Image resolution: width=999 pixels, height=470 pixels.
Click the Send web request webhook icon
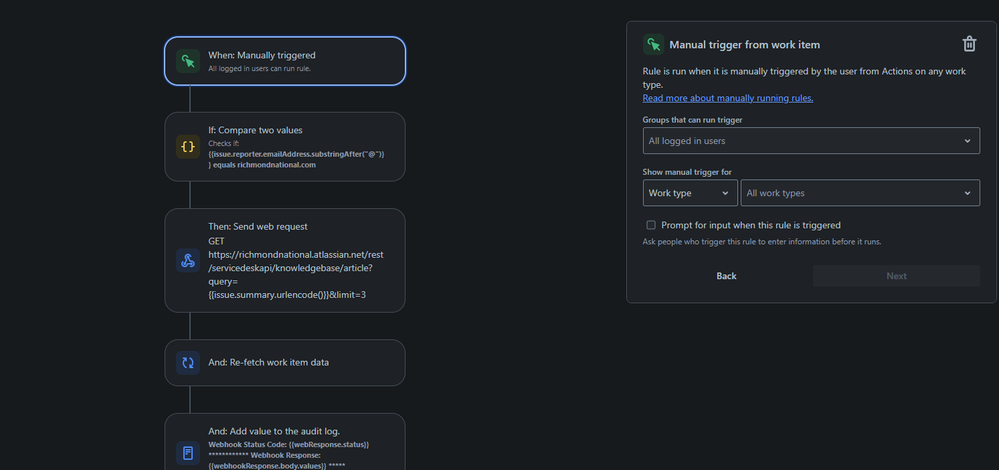[x=188, y=261]
